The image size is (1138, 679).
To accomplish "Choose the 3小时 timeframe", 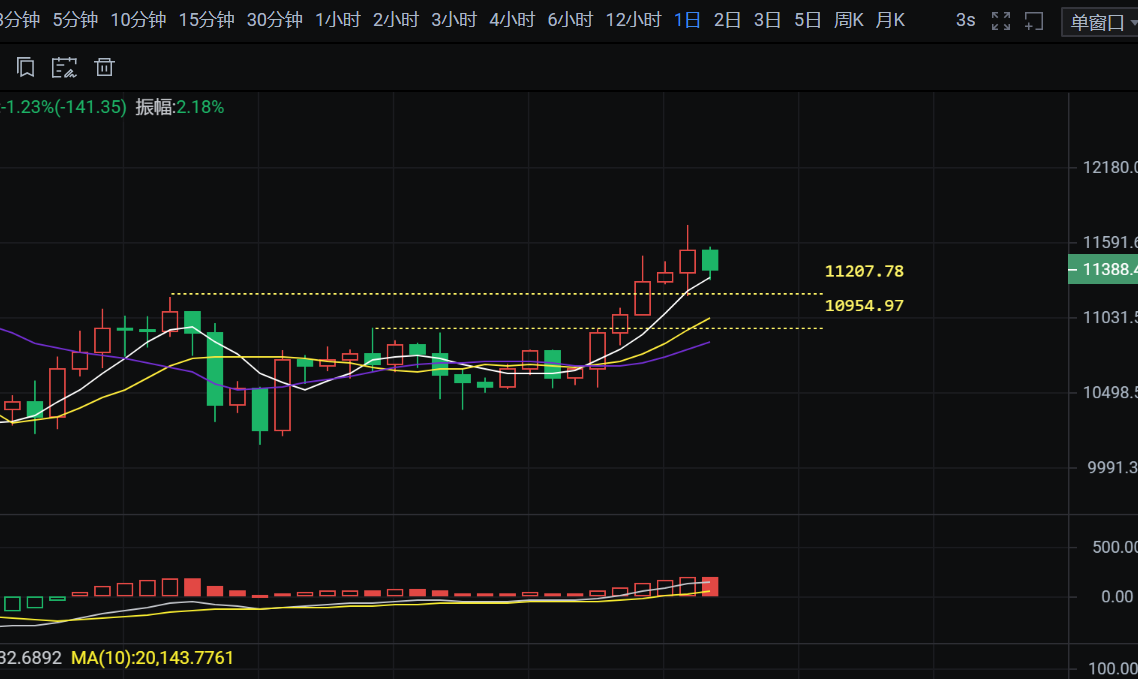I will pyautogui.click(x=454, y=20).
